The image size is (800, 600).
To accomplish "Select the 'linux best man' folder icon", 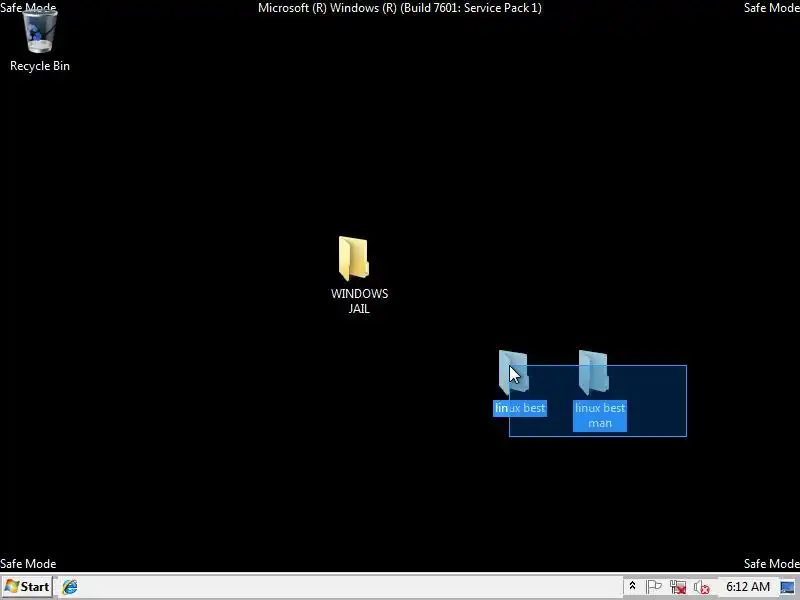I will coord(593,373).
